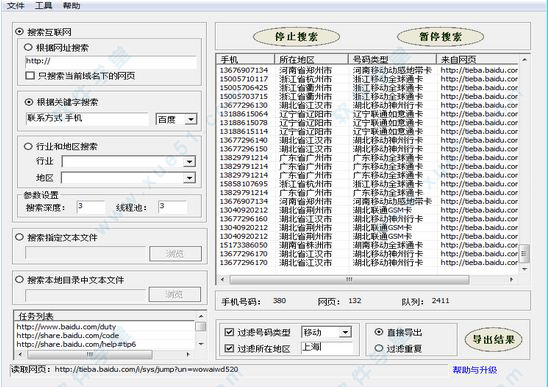This screenshot has width=548, height=387.
Task: Expand the 地区 dropdown list
Action: pos(189,178)
